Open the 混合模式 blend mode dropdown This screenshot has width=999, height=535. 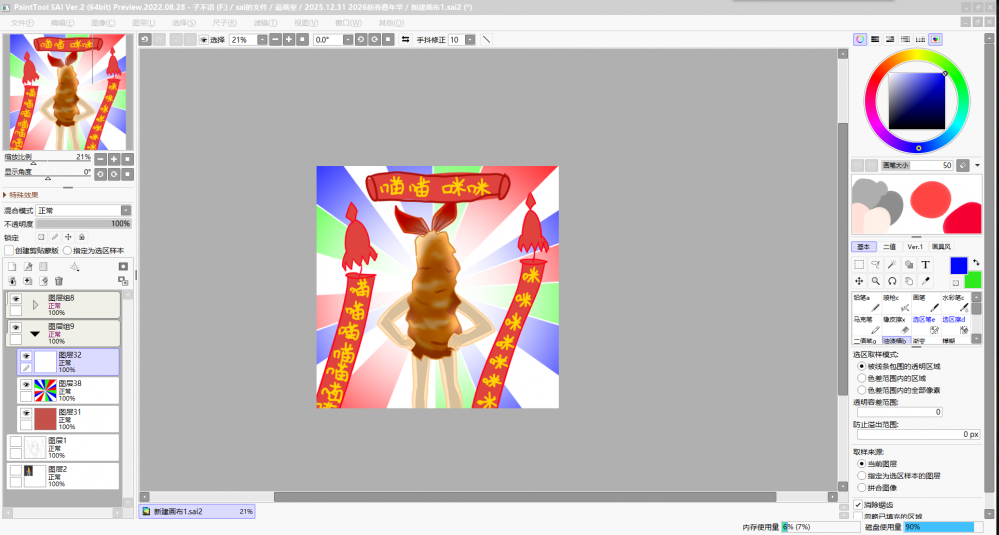(126, 210)
